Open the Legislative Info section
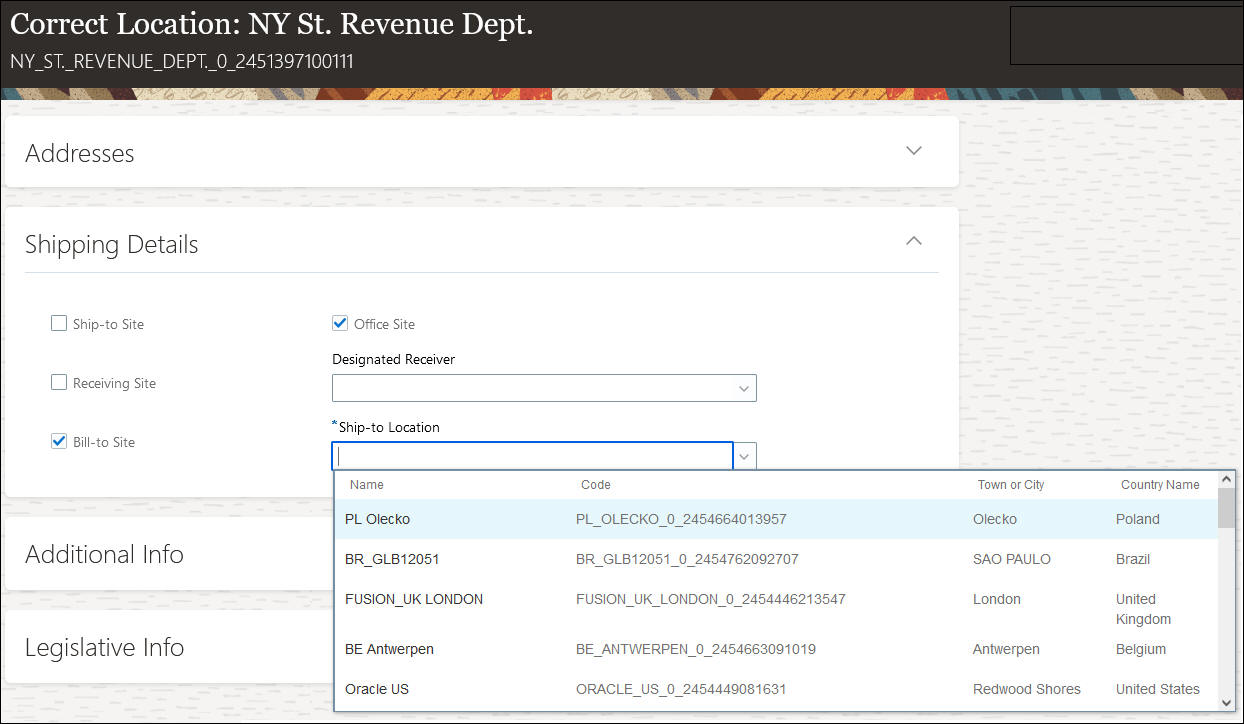Image resolution: width=1244 pixels, height=724 pixels. coord(105,647)
